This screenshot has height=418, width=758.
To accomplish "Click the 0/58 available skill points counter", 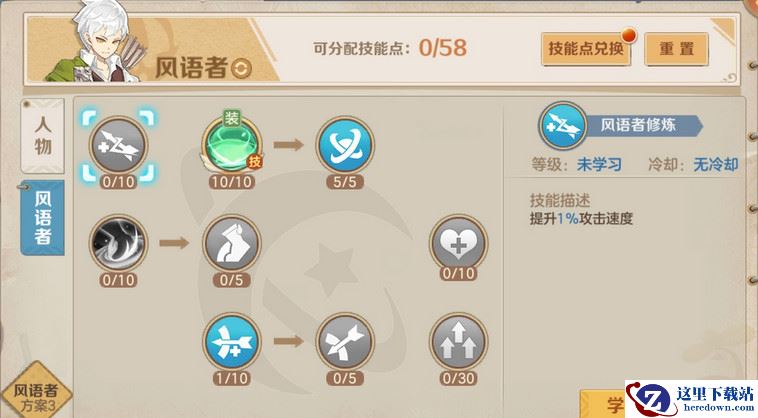I will [x=443, y=48].
